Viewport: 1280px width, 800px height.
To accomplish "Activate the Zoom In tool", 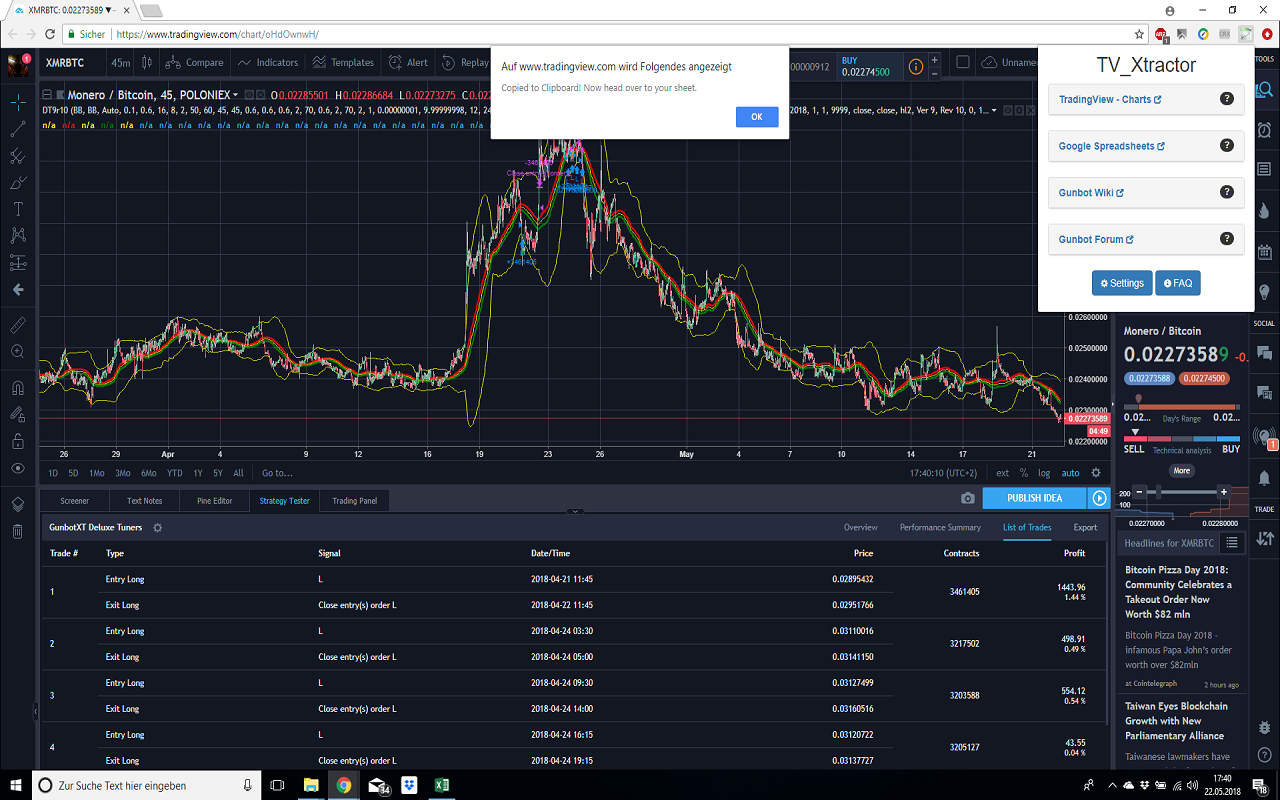I will 17,351.
